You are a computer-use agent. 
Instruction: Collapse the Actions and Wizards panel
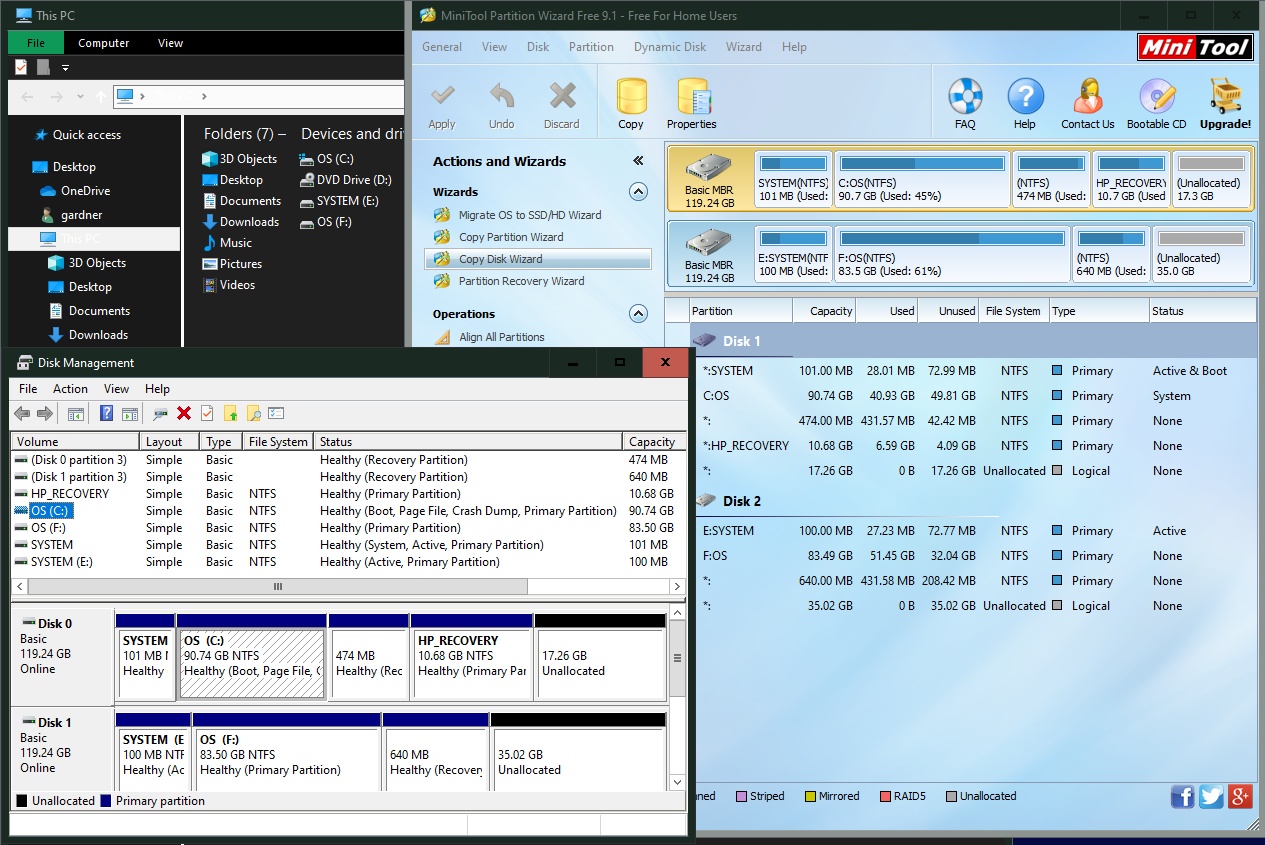638,161
